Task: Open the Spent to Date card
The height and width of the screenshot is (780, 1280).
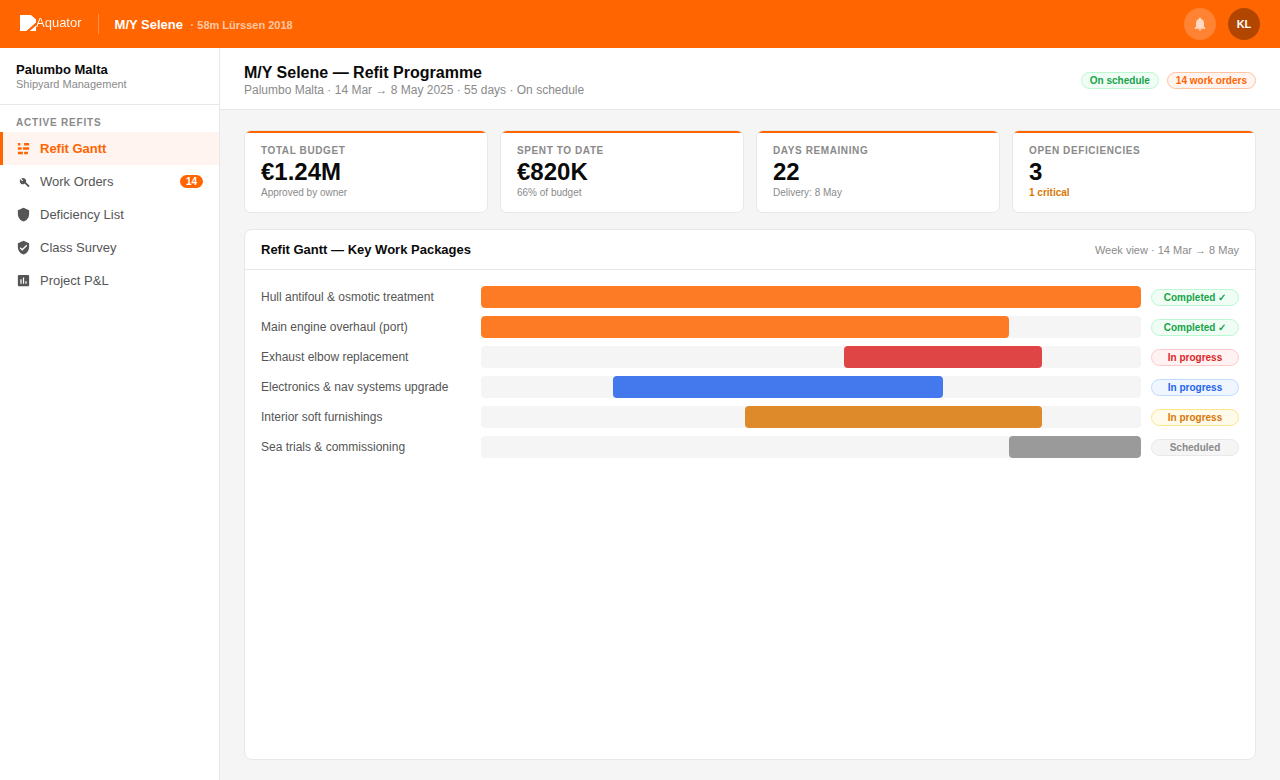Action: click(x=622, y=171)
